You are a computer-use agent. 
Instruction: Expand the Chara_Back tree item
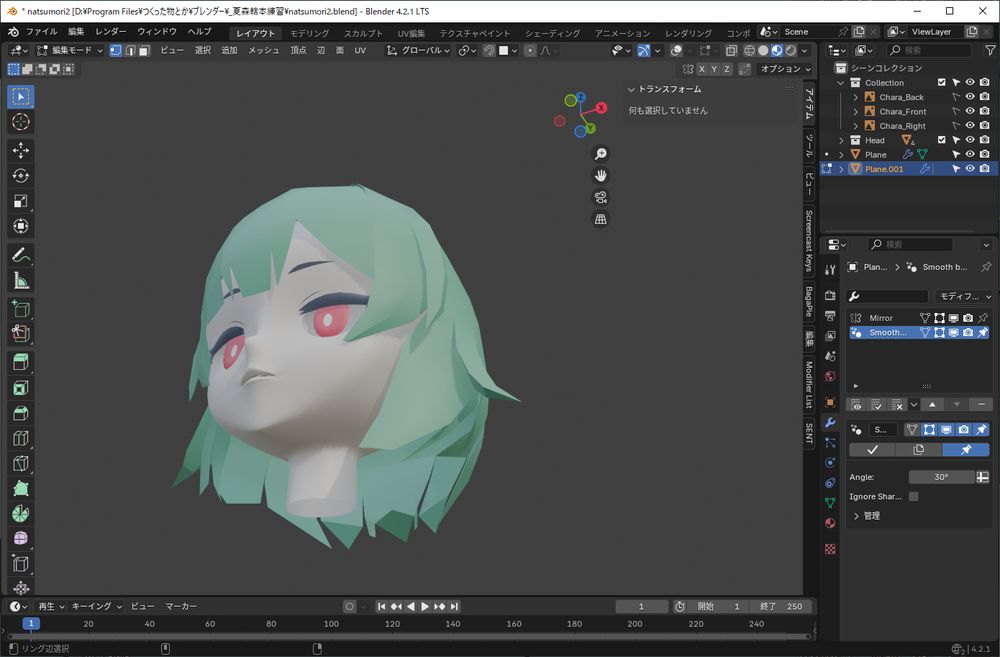click(x=855, y=97)
